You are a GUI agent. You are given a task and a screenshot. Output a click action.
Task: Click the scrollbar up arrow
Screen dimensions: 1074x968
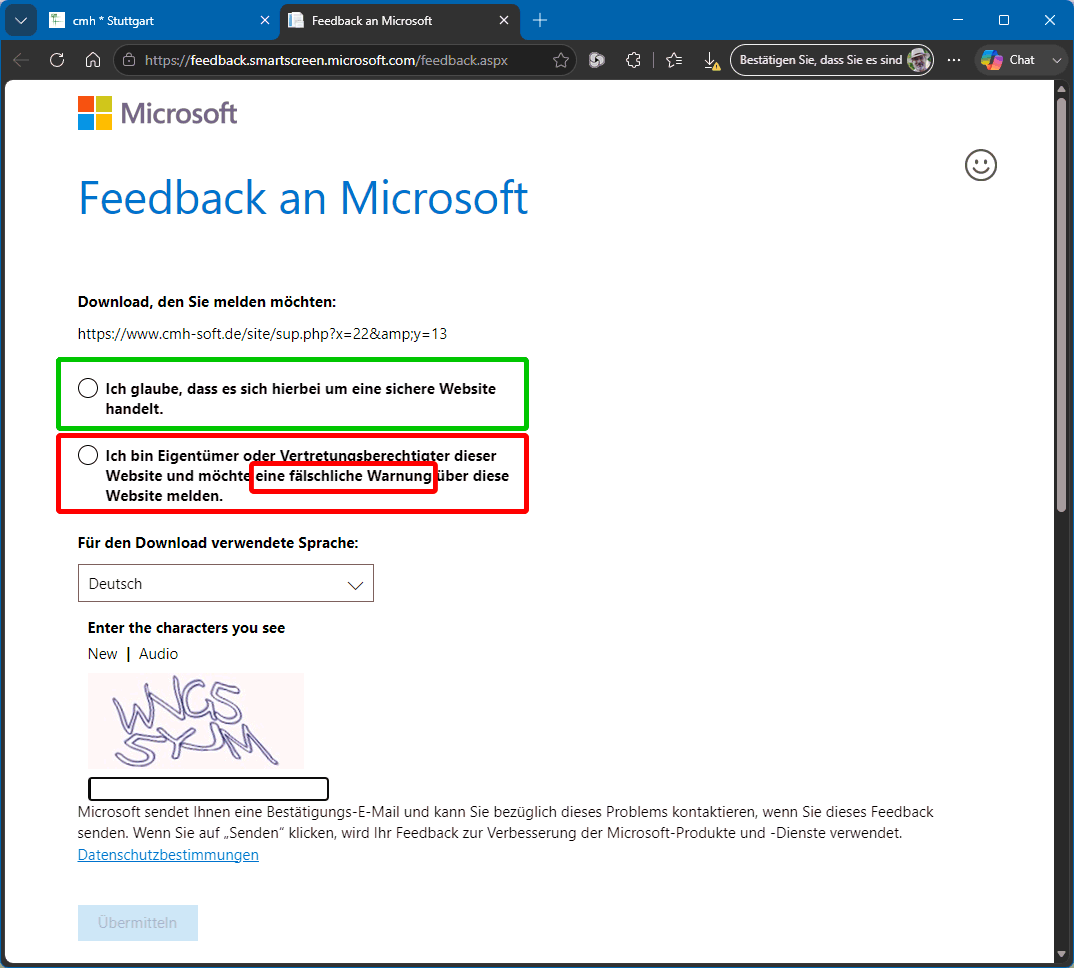tap(1062, 89)
